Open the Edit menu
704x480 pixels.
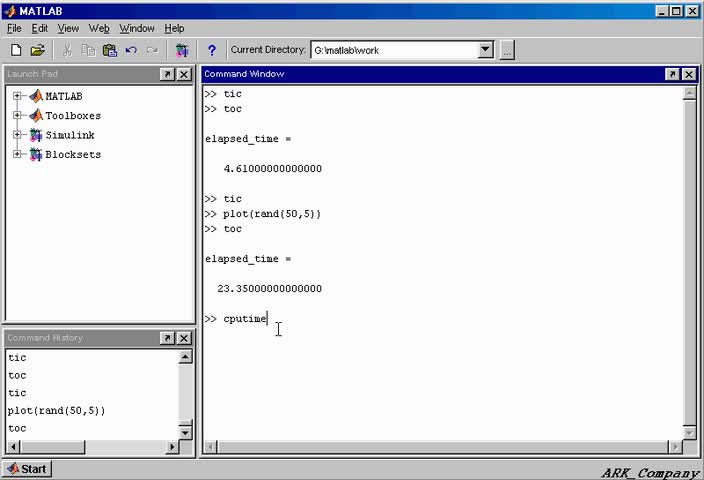(40, 28)
